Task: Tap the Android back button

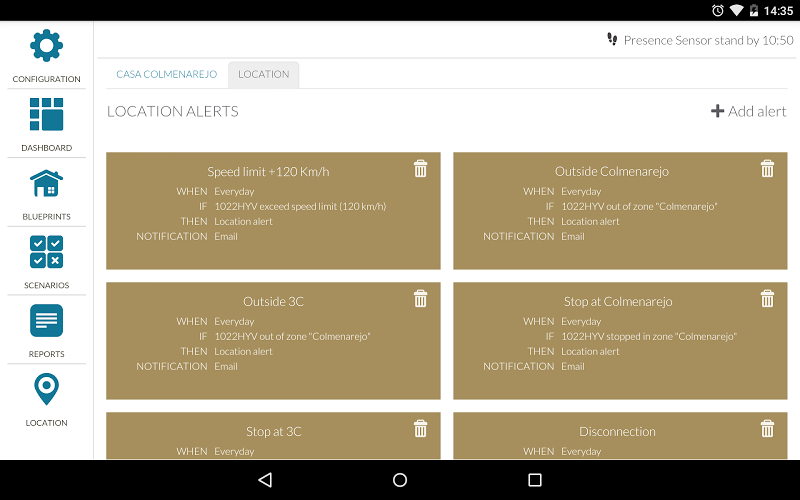Action: click(x=265, y=480)
